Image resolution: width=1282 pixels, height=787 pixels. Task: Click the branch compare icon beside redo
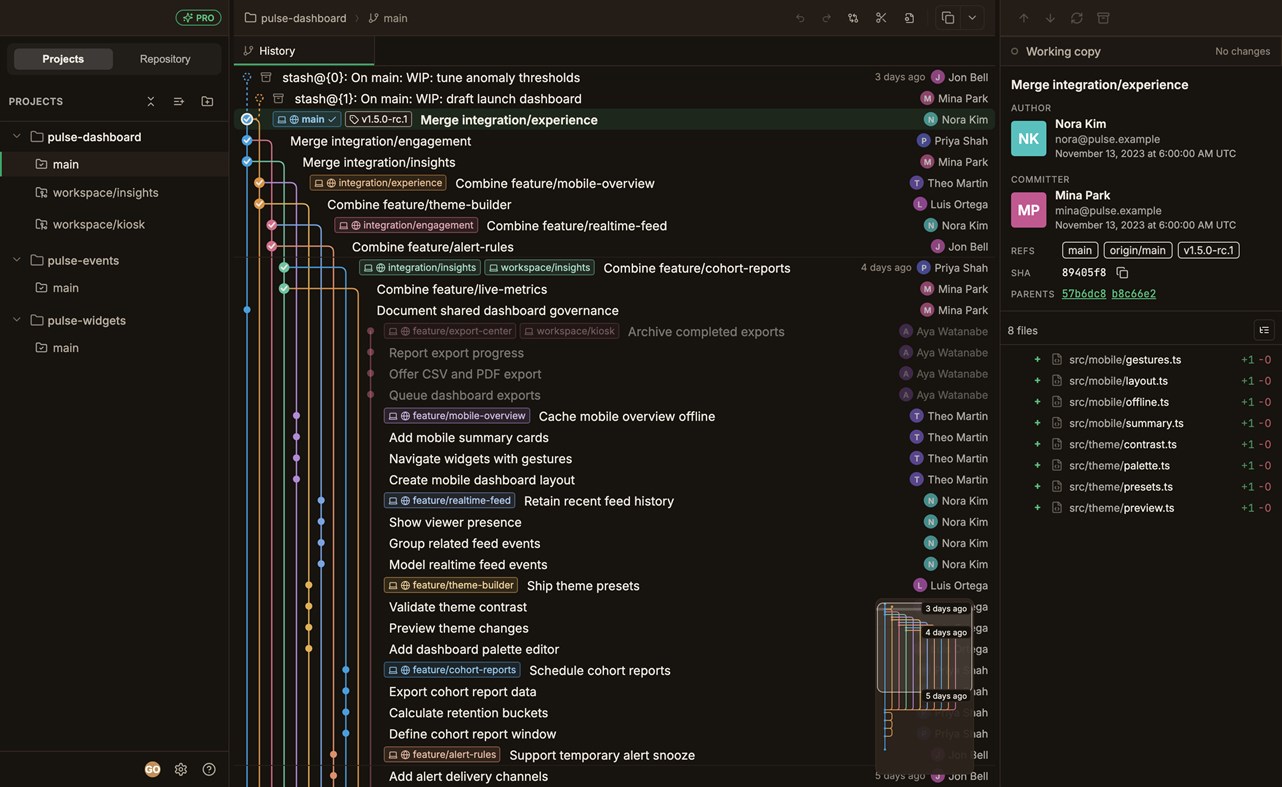tap(853, 18)
